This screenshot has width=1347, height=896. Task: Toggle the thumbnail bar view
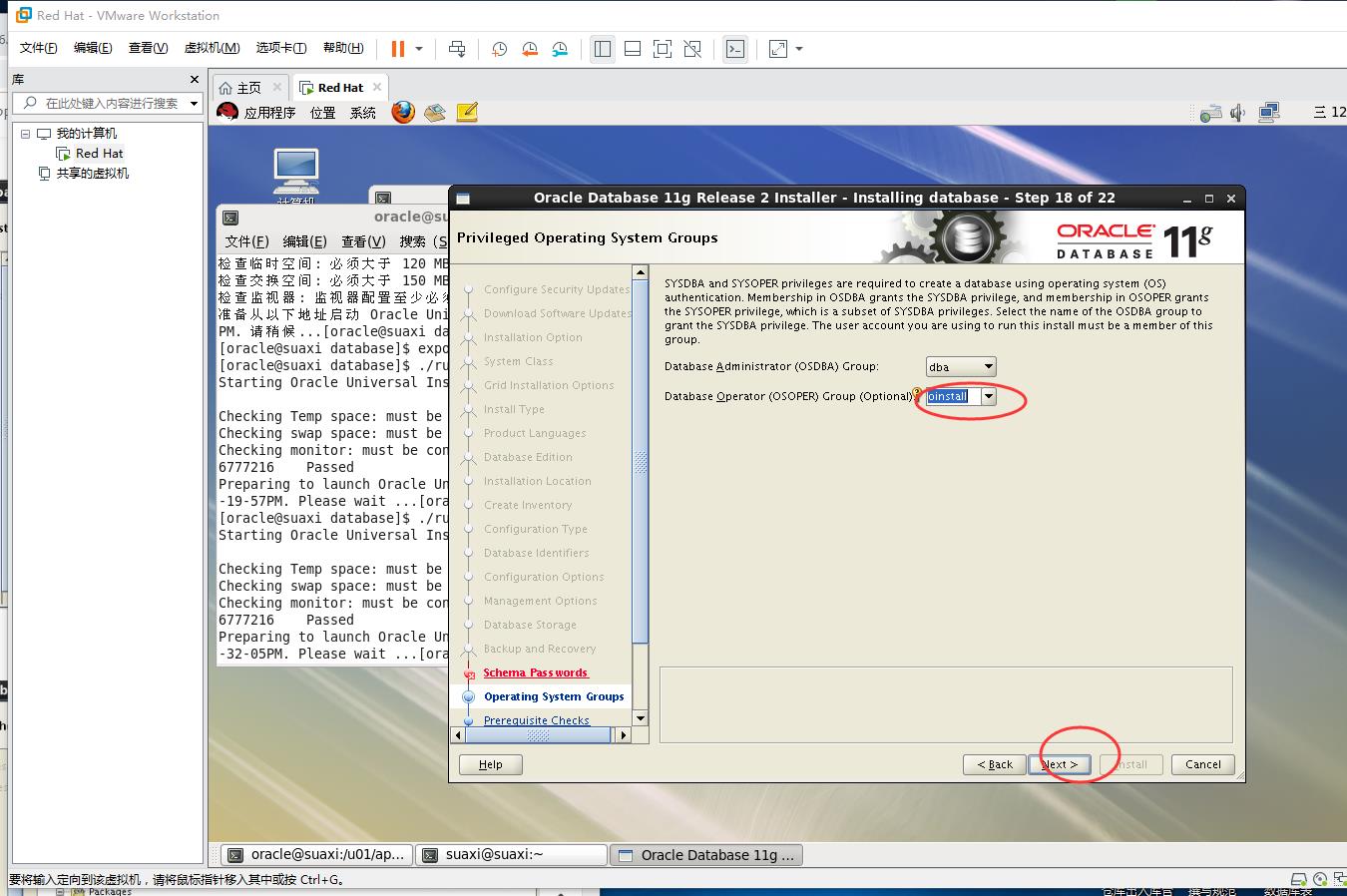(x=633, y=49)
